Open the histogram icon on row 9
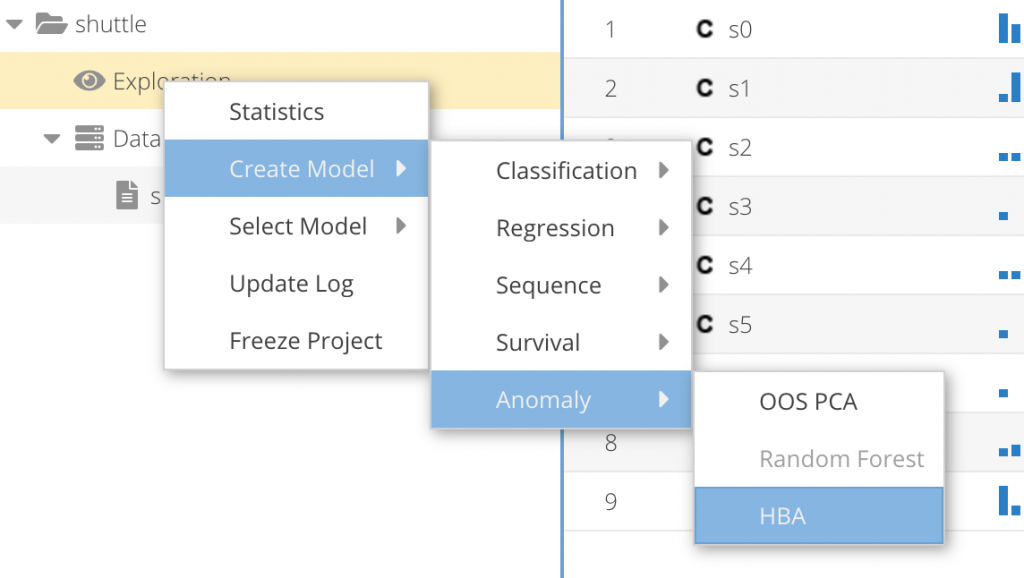The height and width of the screenshot is (578, 1024). pyautogui.click(x=1008, y=498)
